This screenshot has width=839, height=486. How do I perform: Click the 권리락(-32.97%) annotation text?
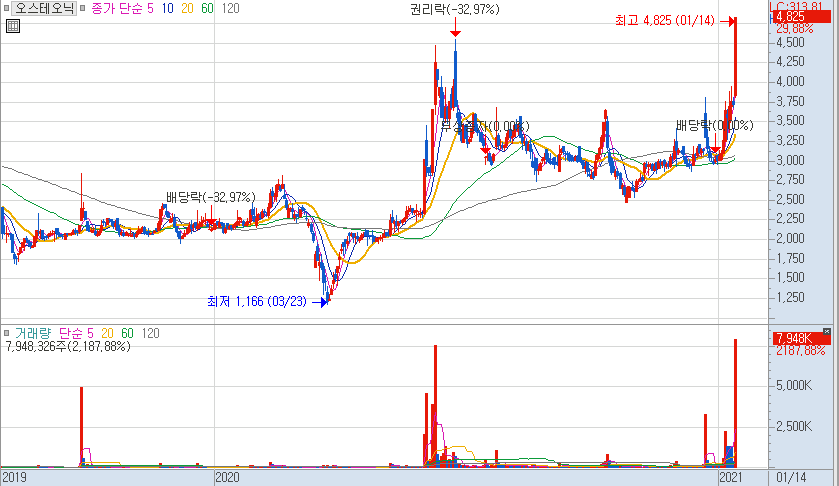(454, 9)
